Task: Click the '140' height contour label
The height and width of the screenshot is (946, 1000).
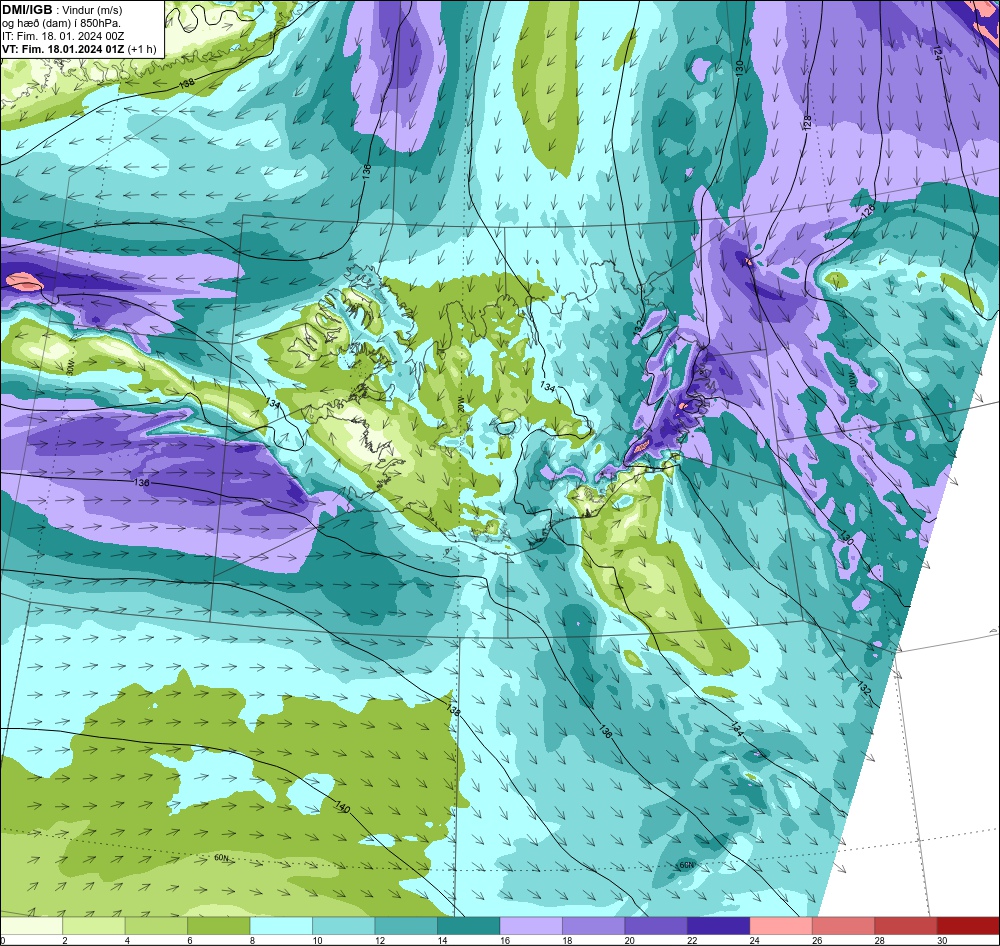Action: tap(342, 806)
